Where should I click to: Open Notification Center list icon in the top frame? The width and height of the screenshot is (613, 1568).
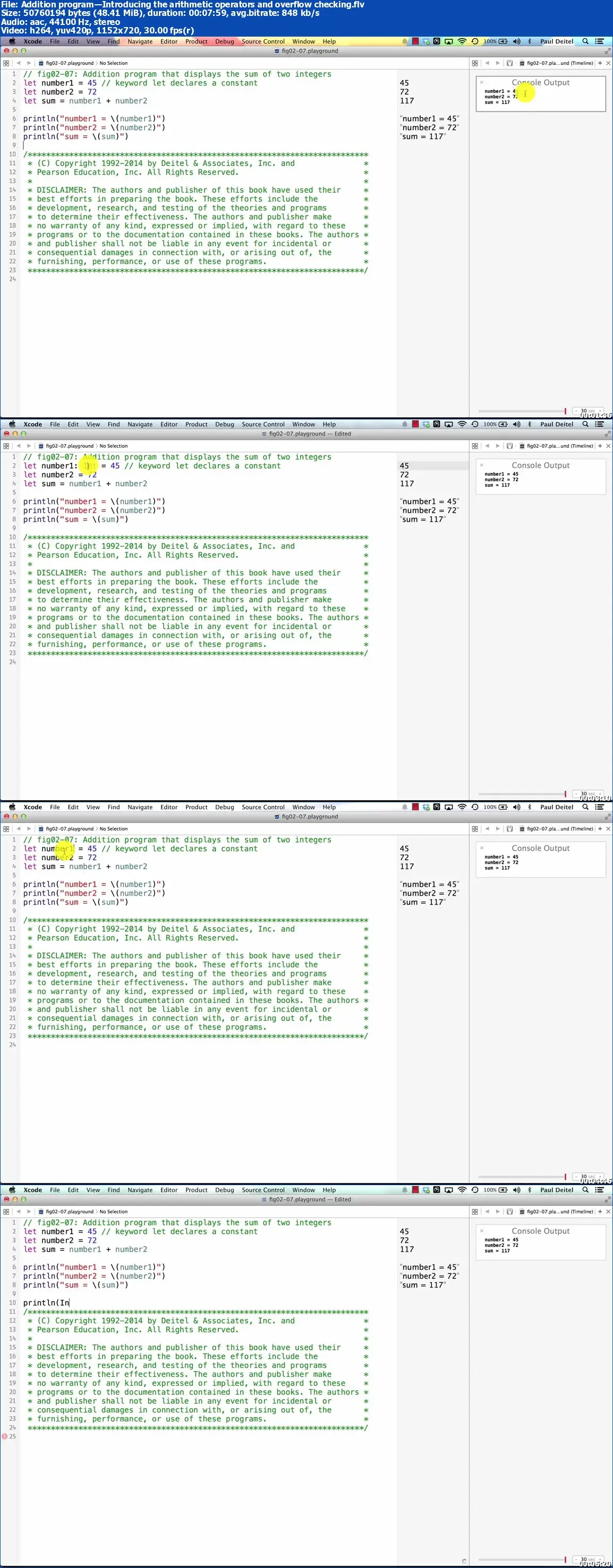point(600,41)
